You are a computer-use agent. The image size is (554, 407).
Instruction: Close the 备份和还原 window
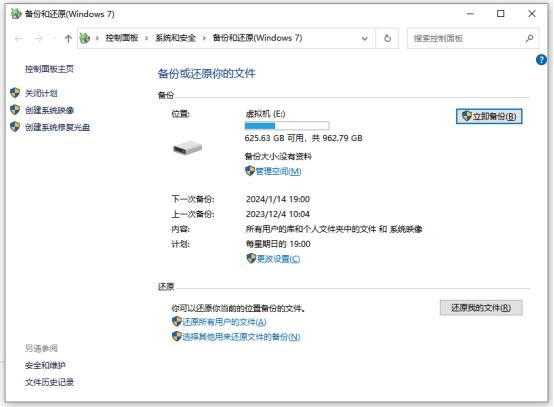click(532, 14)
